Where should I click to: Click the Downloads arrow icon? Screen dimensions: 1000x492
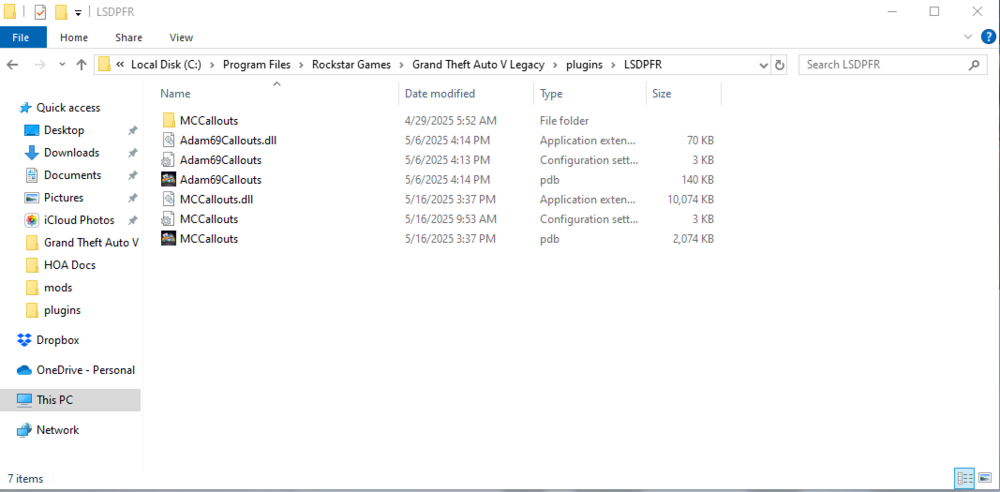click(32, 153)
